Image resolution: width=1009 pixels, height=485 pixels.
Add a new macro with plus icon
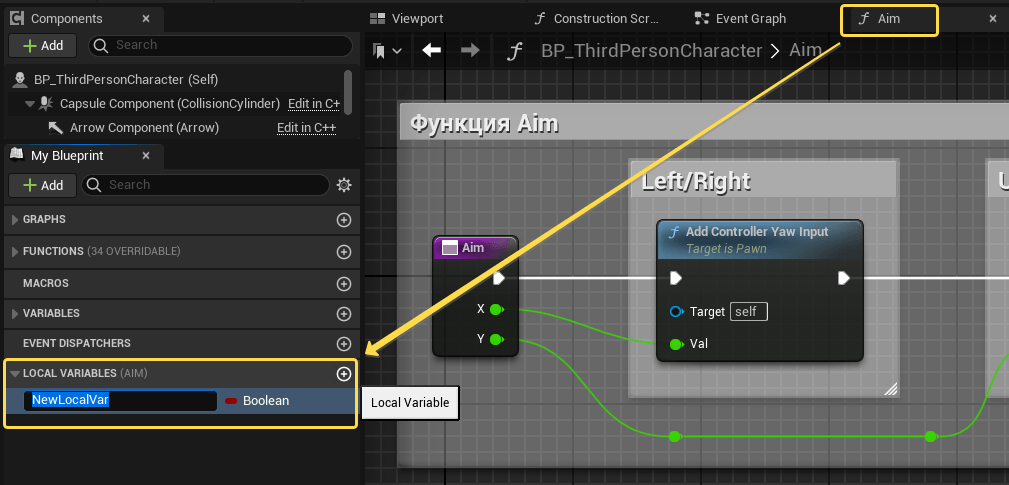pos(344,284)
